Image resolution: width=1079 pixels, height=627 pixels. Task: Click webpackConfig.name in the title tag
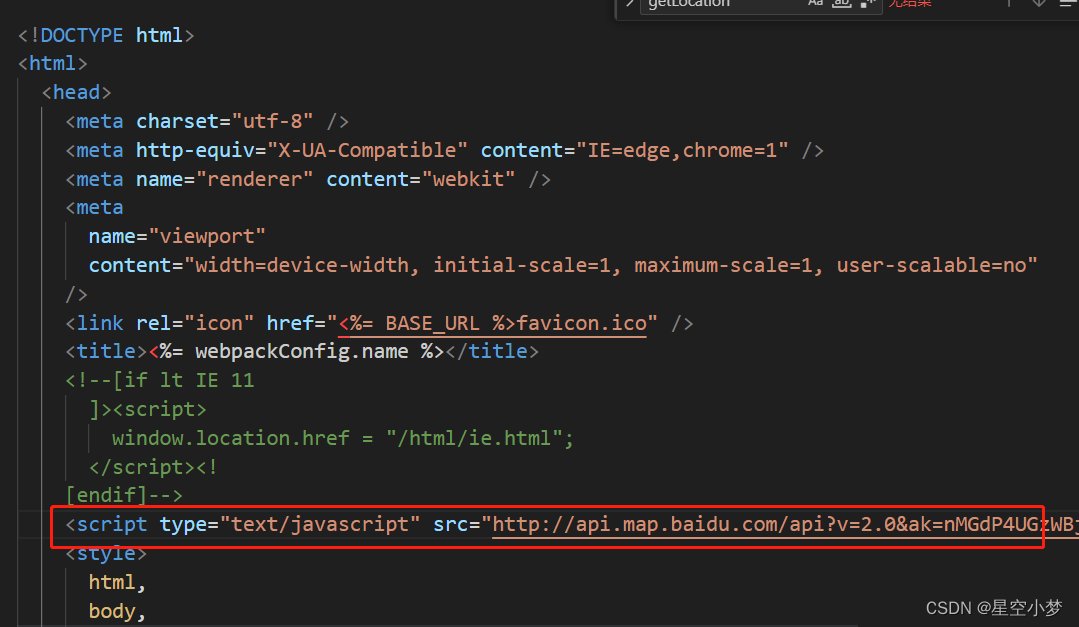[301, 351]
